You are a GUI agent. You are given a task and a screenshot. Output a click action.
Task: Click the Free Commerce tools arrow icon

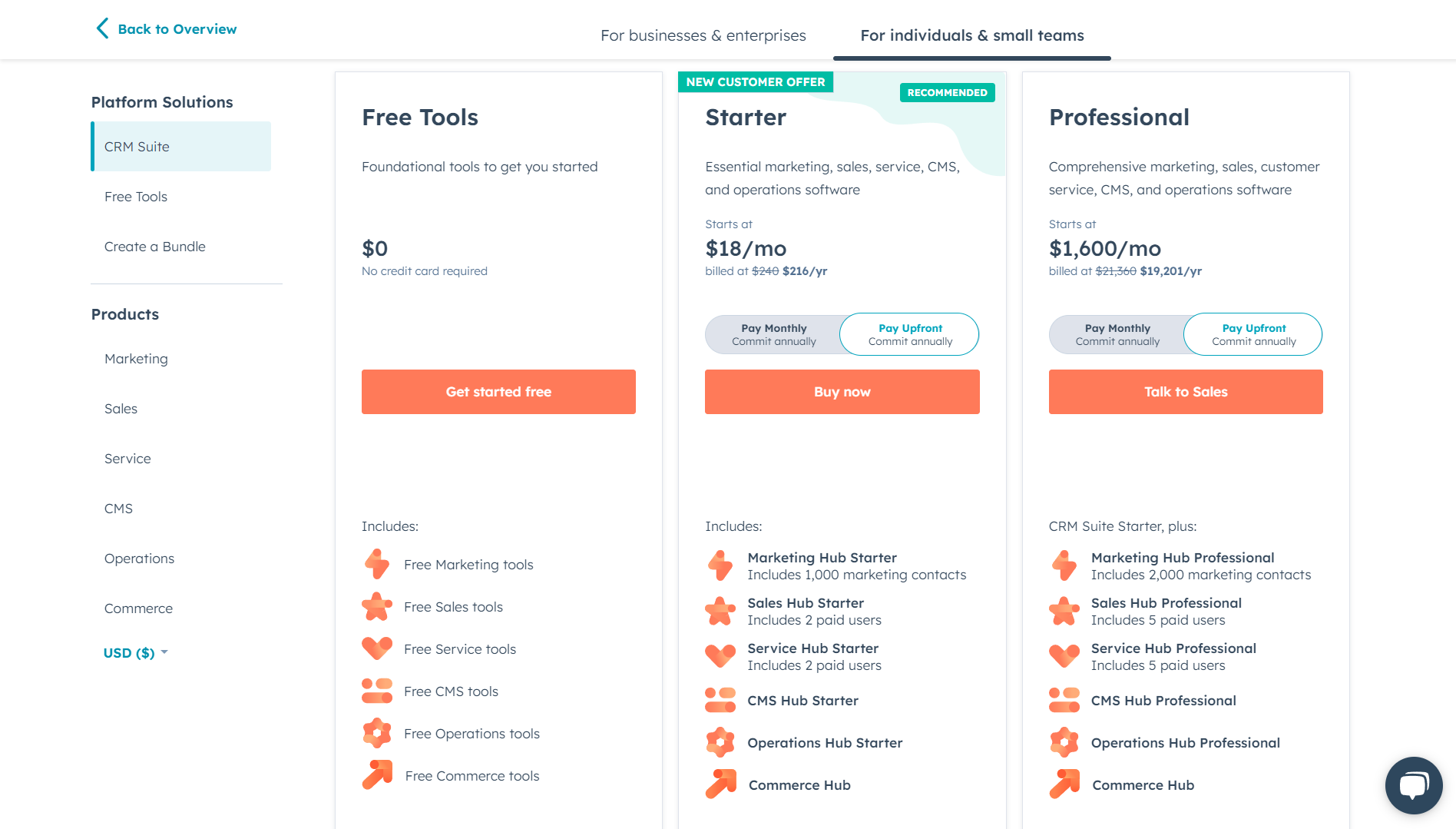click(376, 775)
